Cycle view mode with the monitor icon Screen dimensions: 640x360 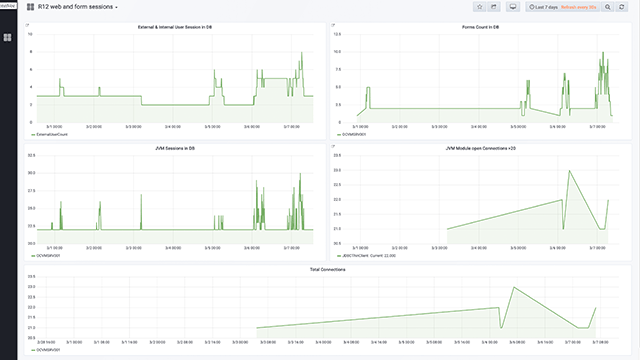point(513,7)
